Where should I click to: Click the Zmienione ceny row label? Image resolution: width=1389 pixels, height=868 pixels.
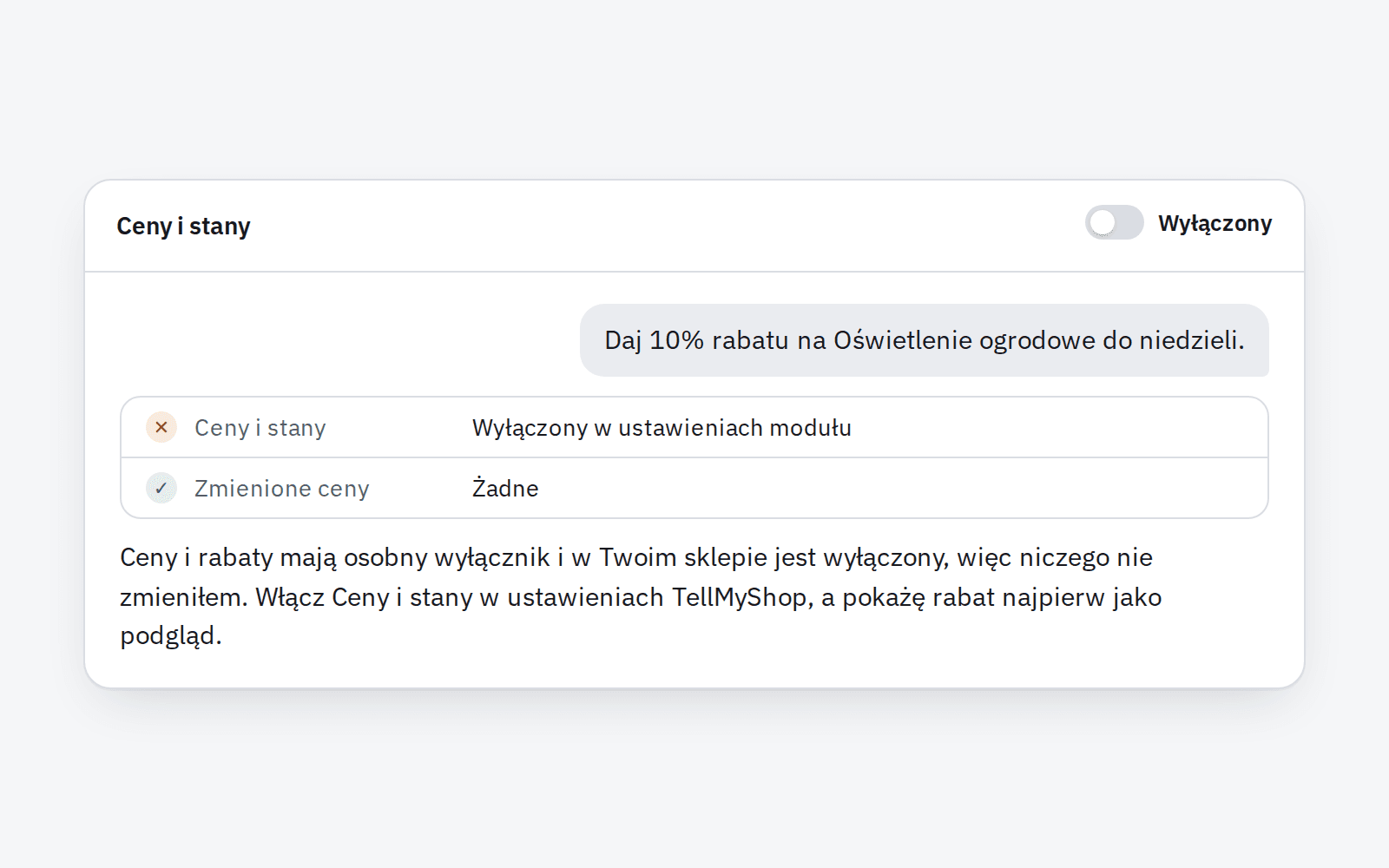pyautogui.click(x=281, y=489)
